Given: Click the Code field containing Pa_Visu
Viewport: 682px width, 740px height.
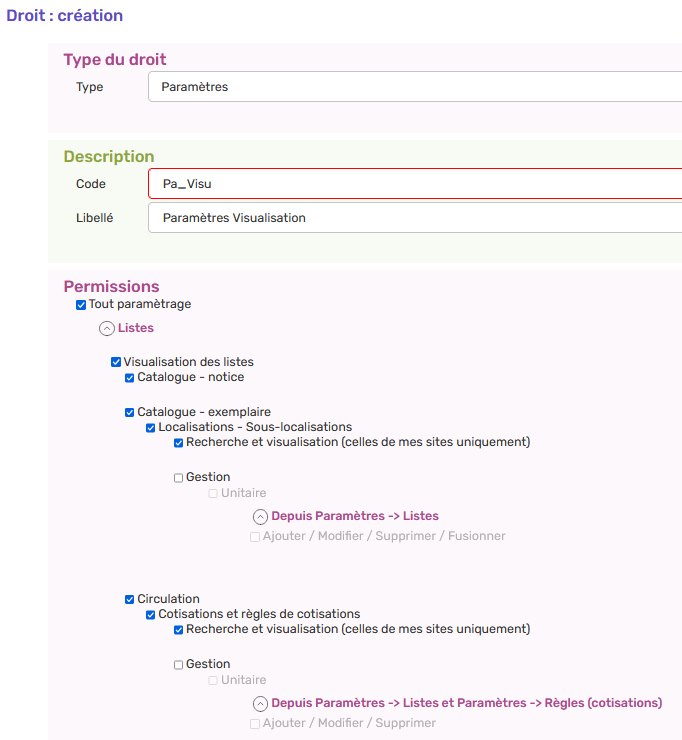Looking at the screenshot, I should pos(415,184).
